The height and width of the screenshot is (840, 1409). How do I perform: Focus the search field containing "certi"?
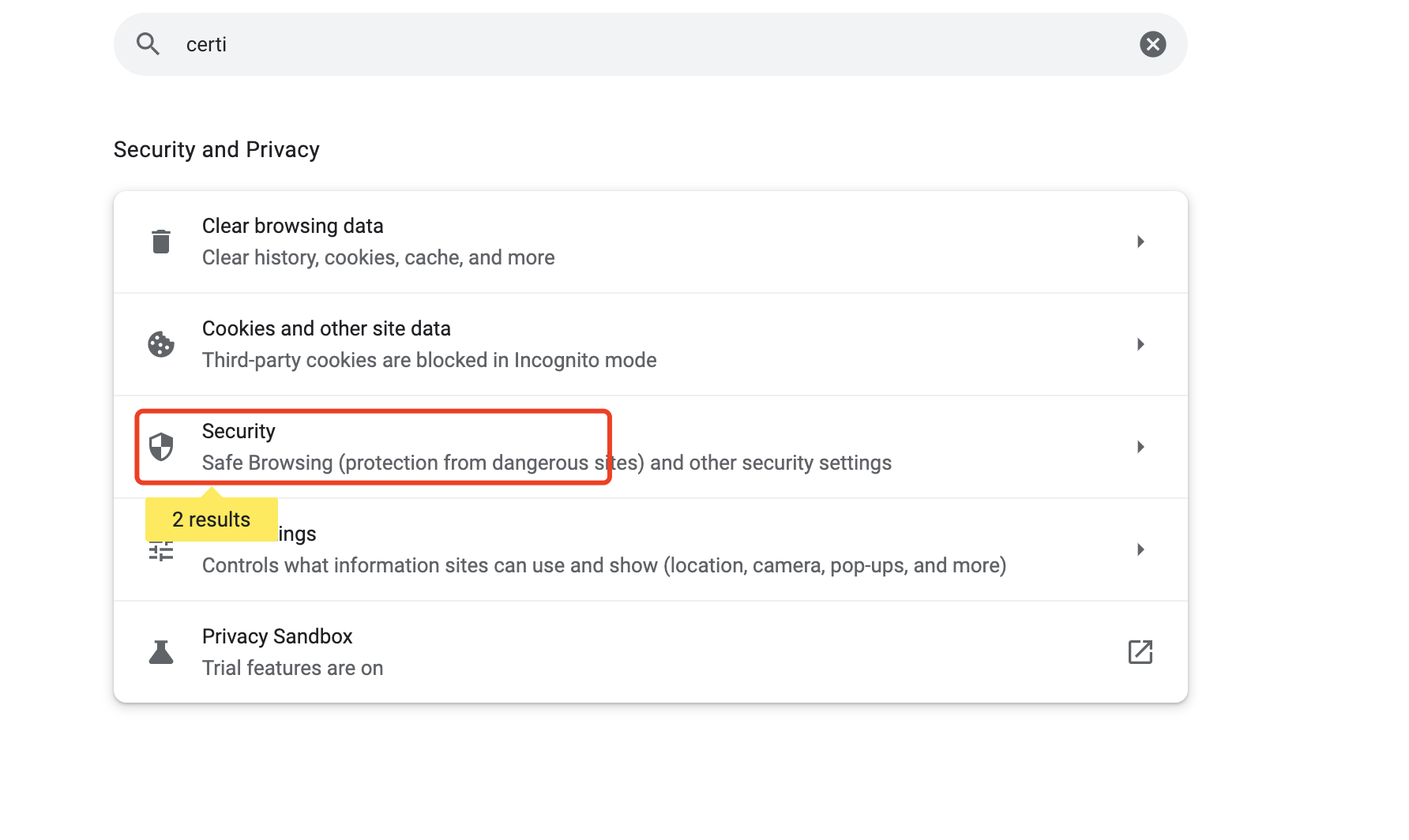pyautogui.click(x=632, y=44)
